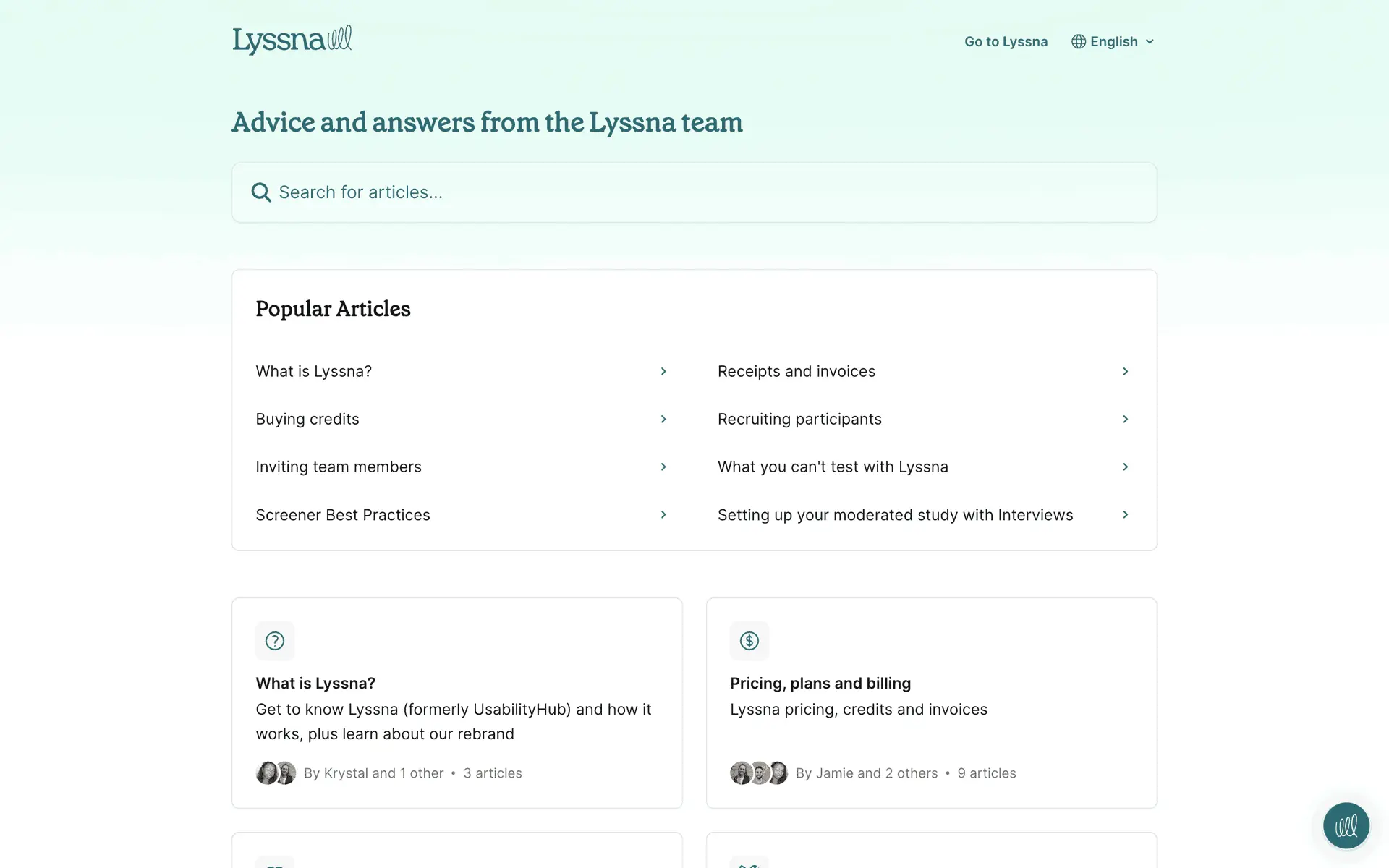Open the Inviting team members article
The width and height of the screenshot is (1389, 868).
click(x=339, y=467)
